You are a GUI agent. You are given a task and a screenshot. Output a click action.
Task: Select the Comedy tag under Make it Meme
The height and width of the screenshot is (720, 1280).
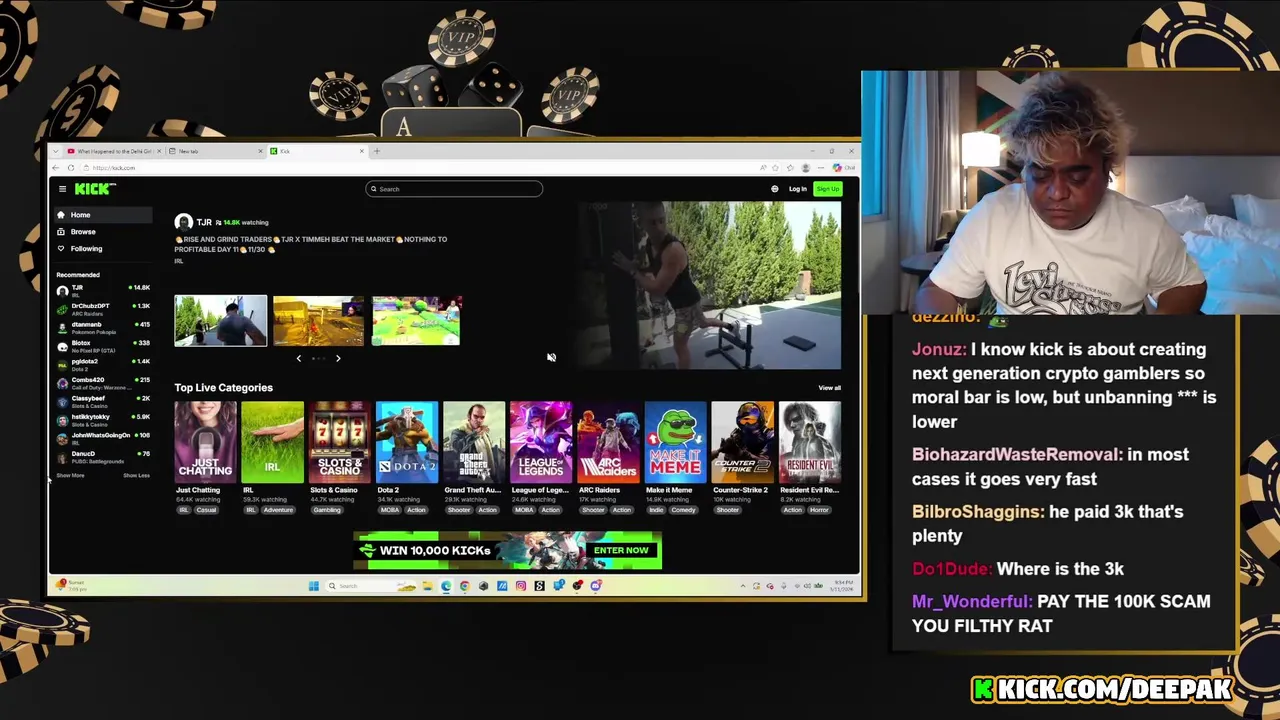[683, 510]
